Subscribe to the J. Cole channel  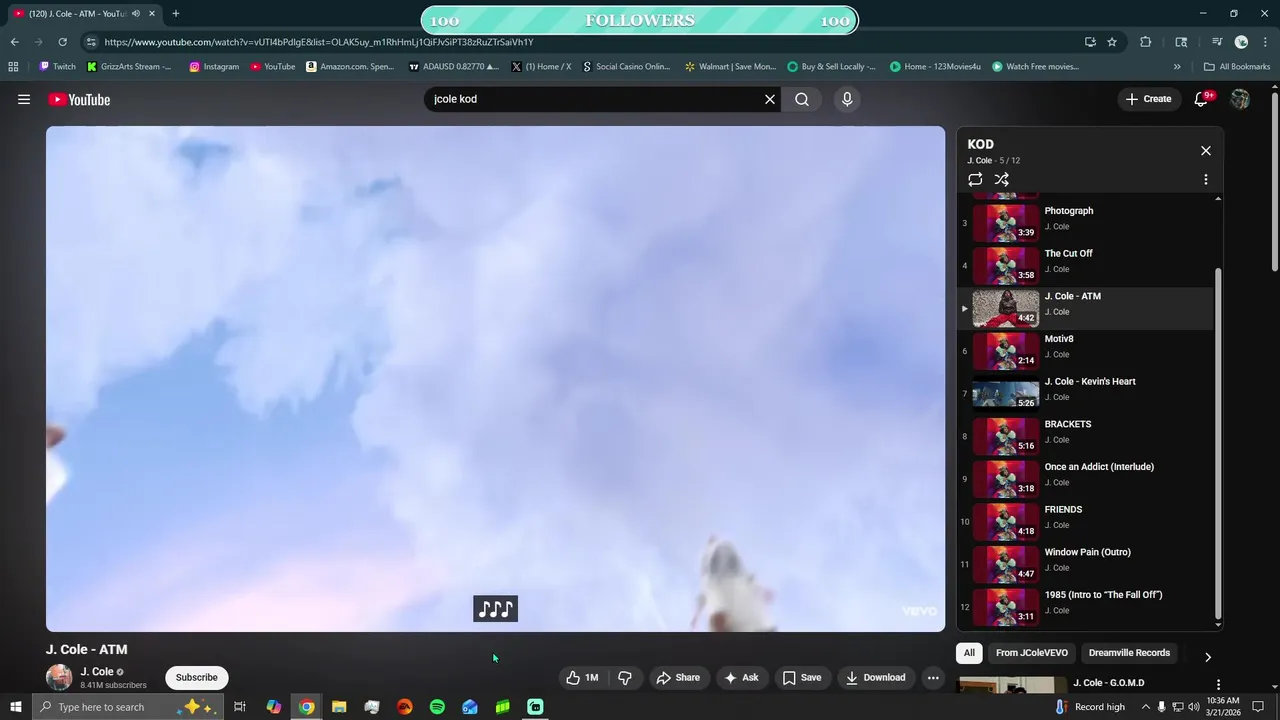[196, 678]
